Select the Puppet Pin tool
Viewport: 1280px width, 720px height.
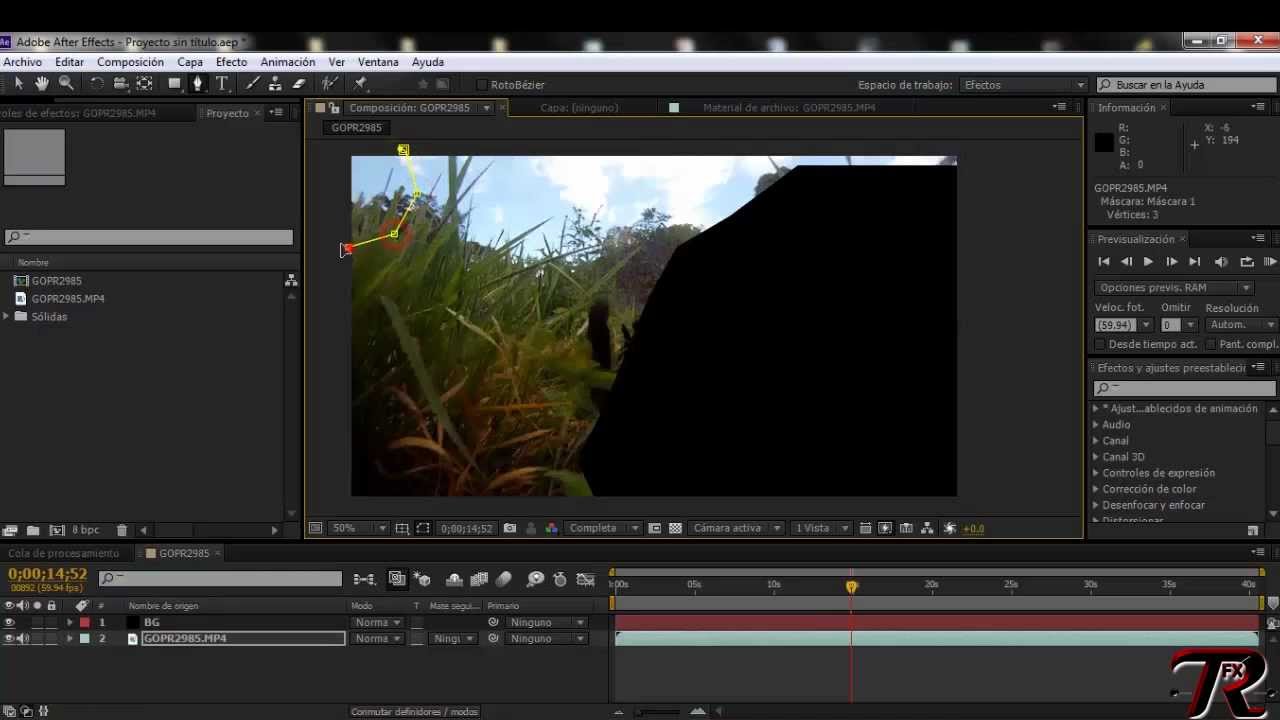pyautogui.click(x=361, y=84)
